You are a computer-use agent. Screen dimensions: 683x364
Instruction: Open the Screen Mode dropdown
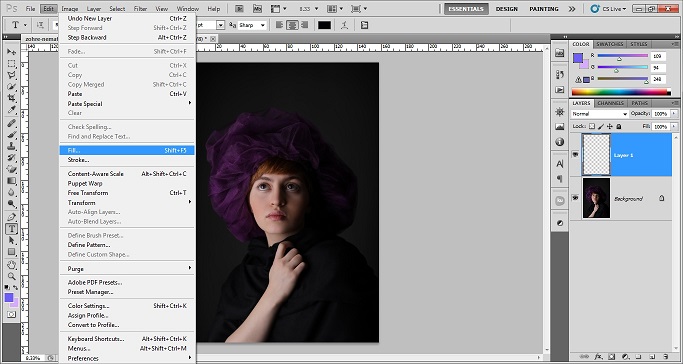[x=359, y=8]
